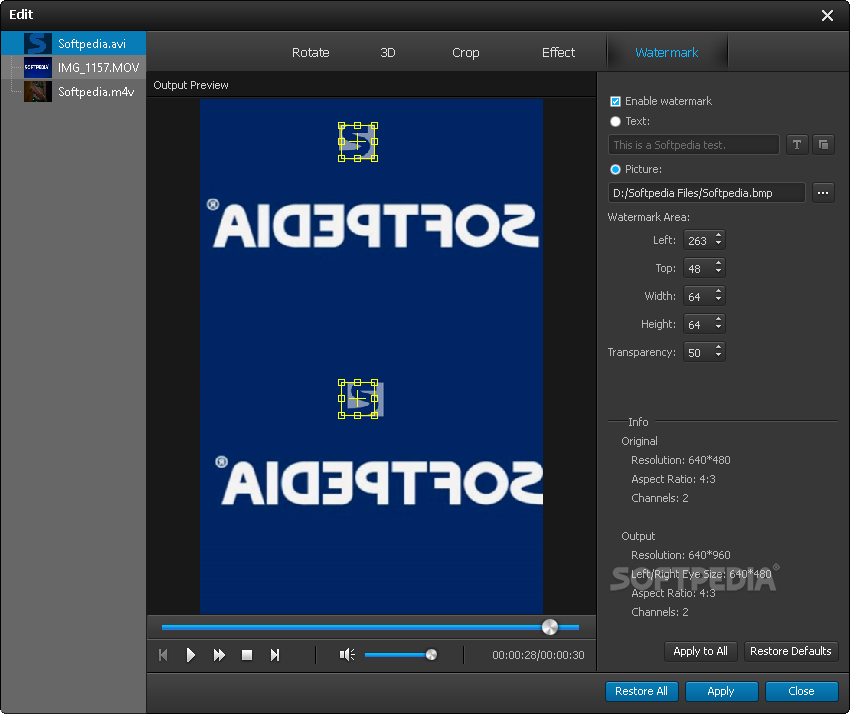Image resolution: width=850 pixels, height=714 pixels.
Task: Click the Top position value field
Action: [x=698, y=268]
